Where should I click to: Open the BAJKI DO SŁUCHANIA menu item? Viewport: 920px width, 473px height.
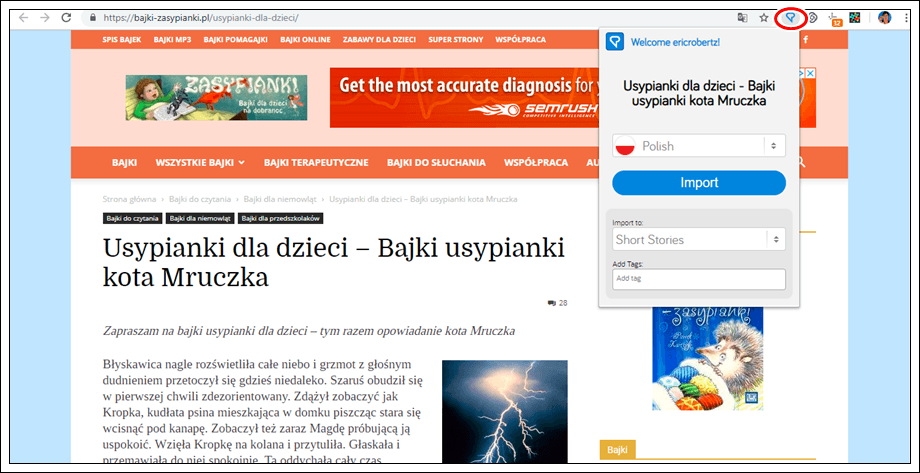click(x=436, y=162)
